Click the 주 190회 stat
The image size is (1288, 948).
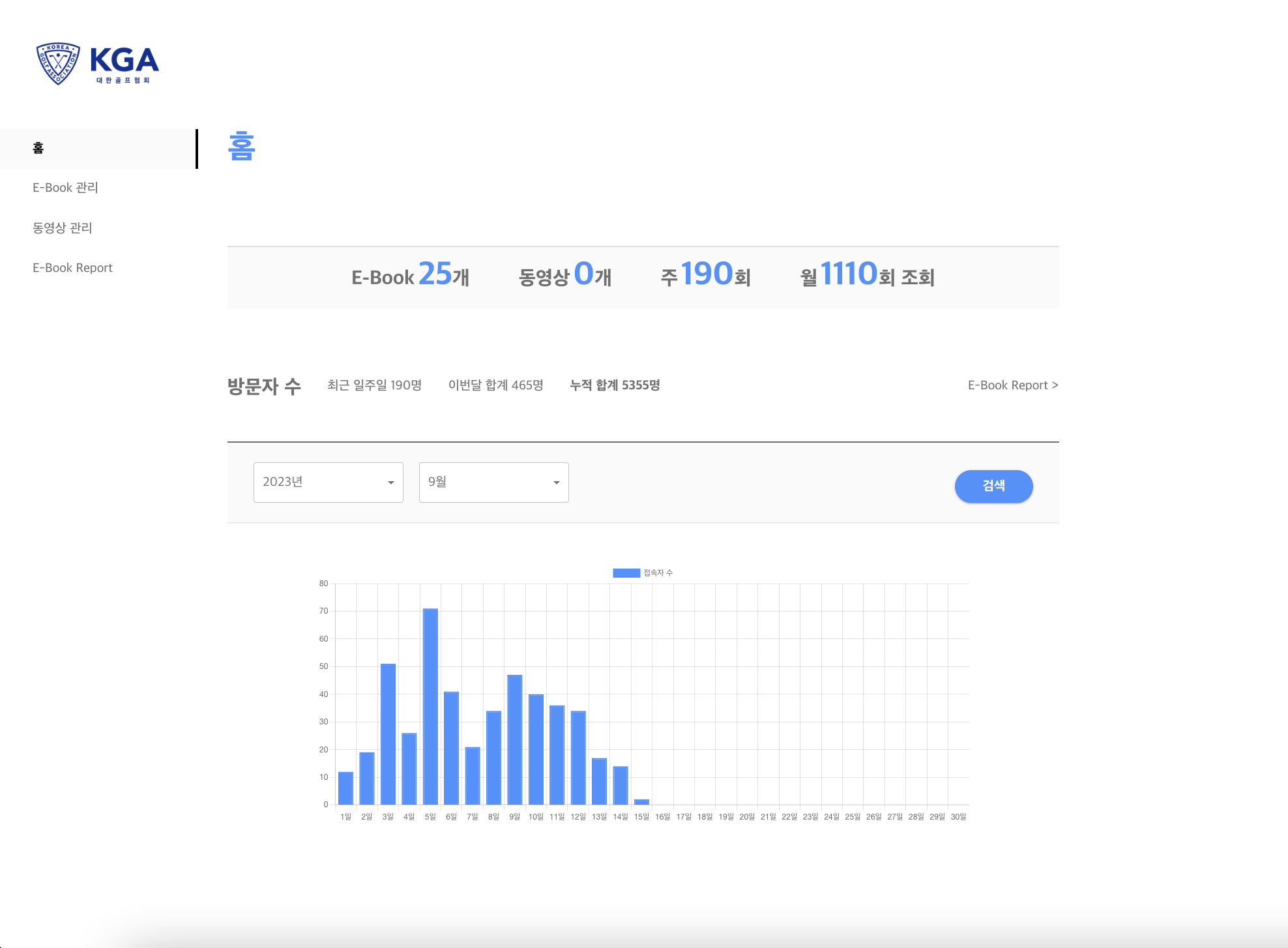(705, 274)
